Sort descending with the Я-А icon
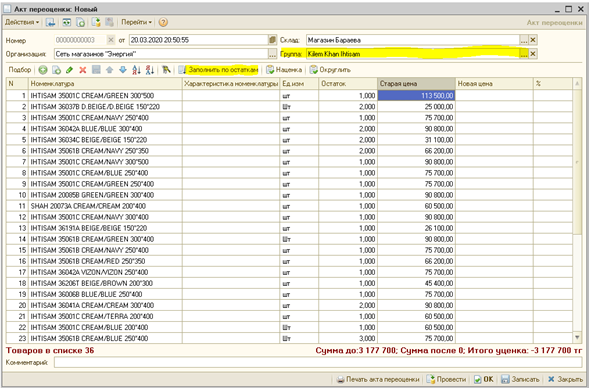Viewport: 591px width, 388px height. click(x=150, y=70)
